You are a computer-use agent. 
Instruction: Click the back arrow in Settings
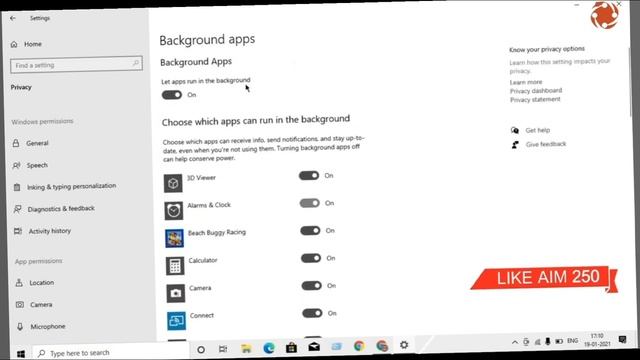pos(13,18)
